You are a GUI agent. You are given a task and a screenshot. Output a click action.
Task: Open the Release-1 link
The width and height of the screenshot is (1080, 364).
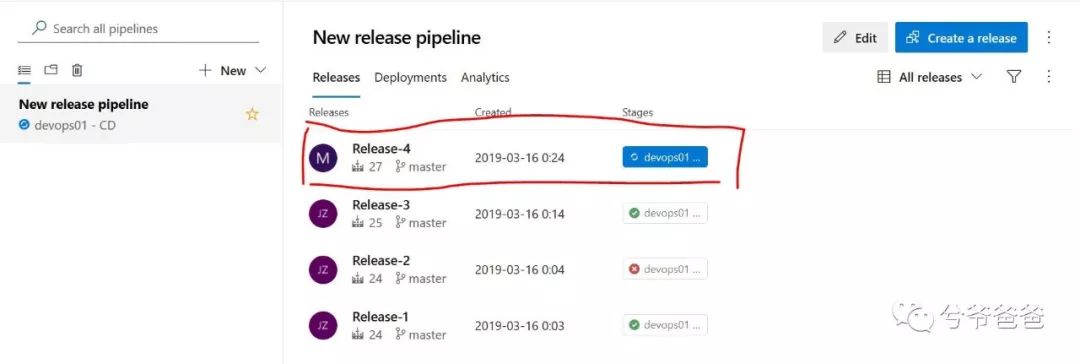click(x=380, y=317)
